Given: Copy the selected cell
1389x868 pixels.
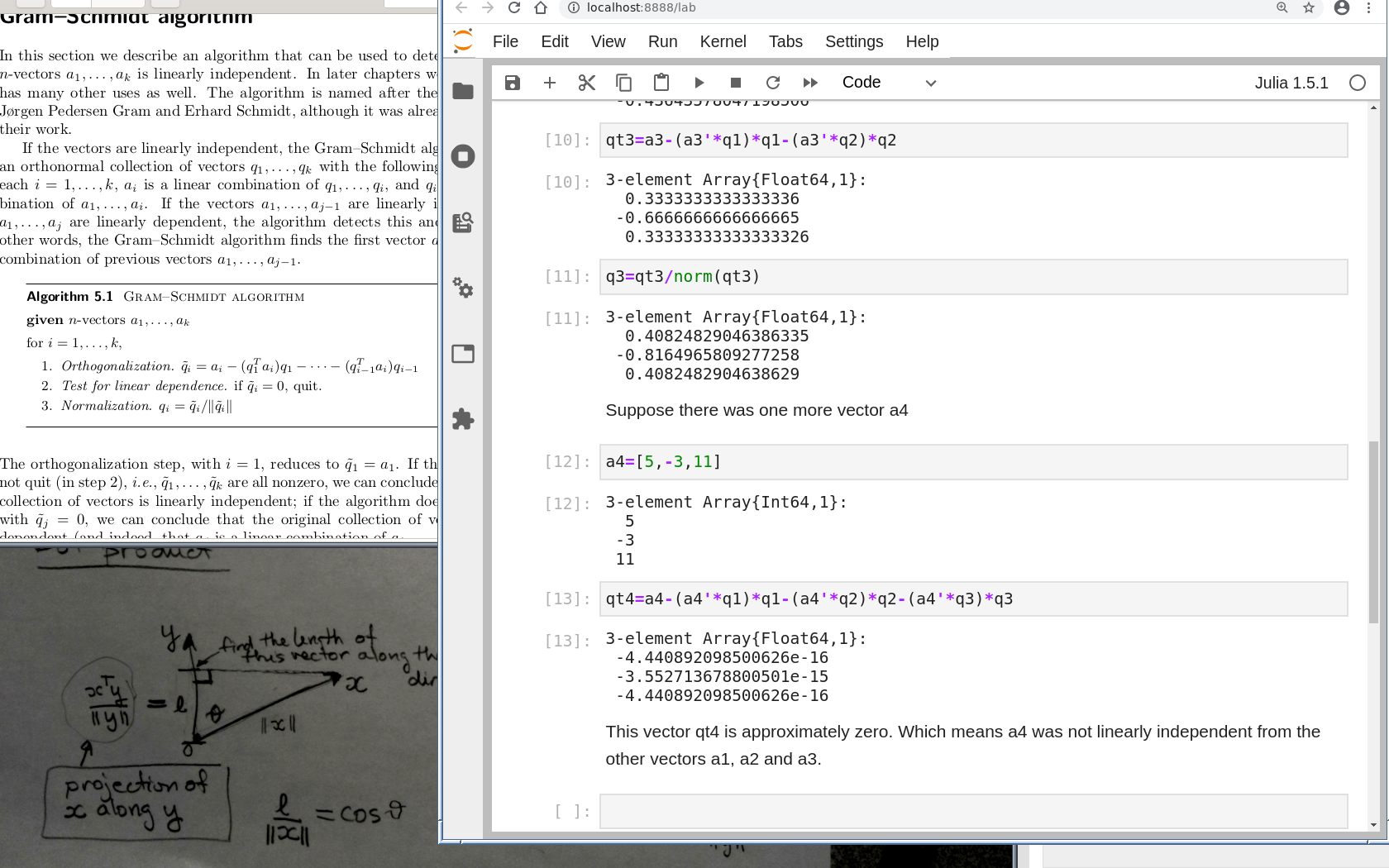Looking at the screenshot, I should click(624, 83).
